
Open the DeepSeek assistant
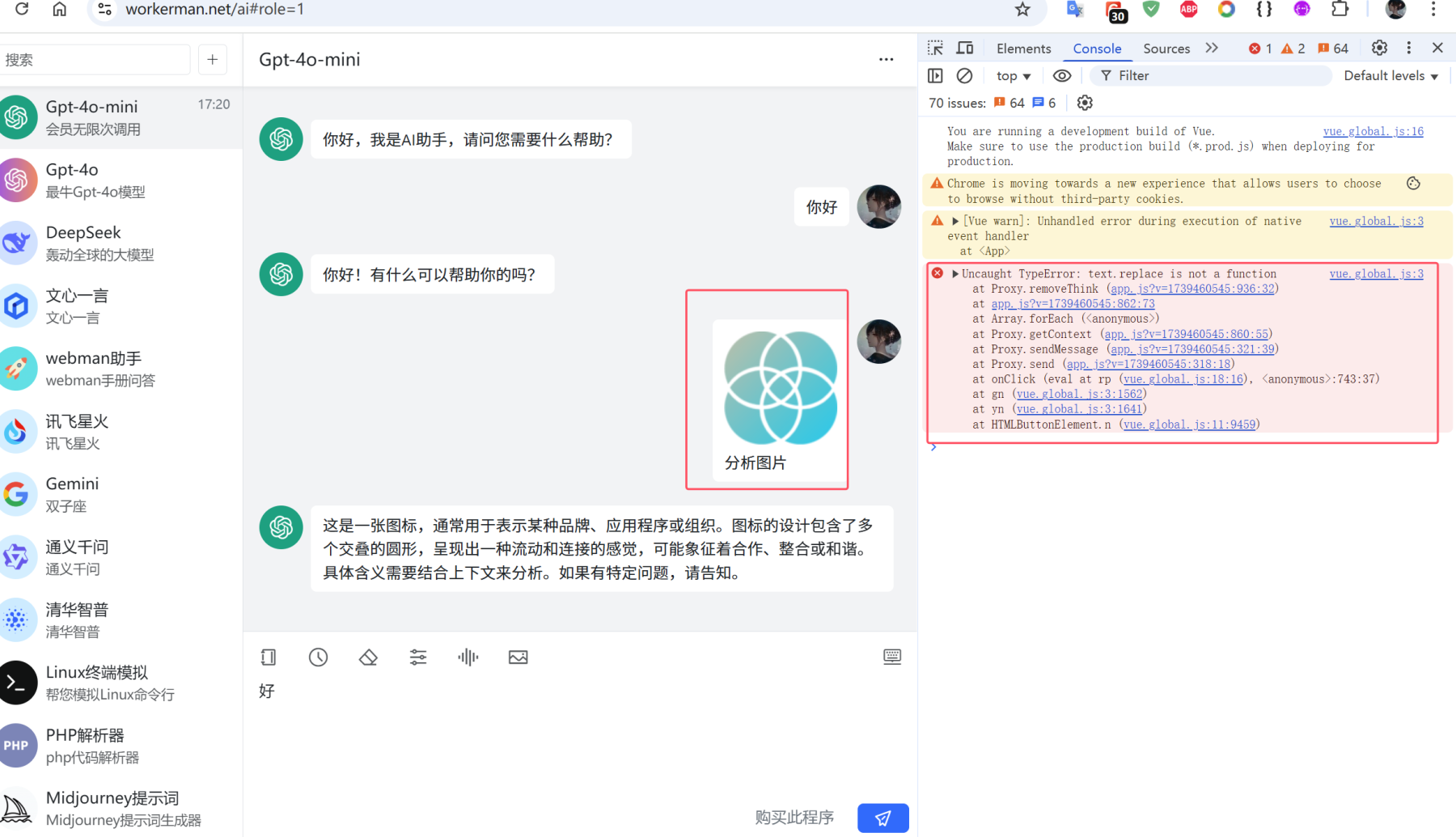(x=121, y=243)
